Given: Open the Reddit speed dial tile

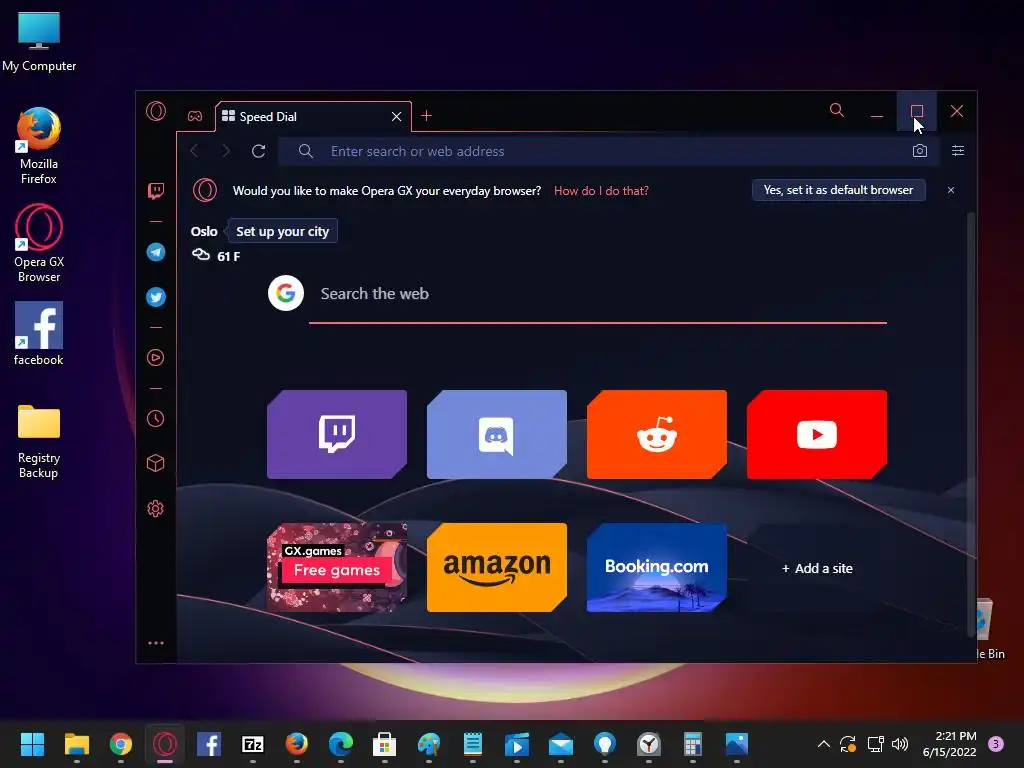Looking at the screenshot, I should click(657, 434).
